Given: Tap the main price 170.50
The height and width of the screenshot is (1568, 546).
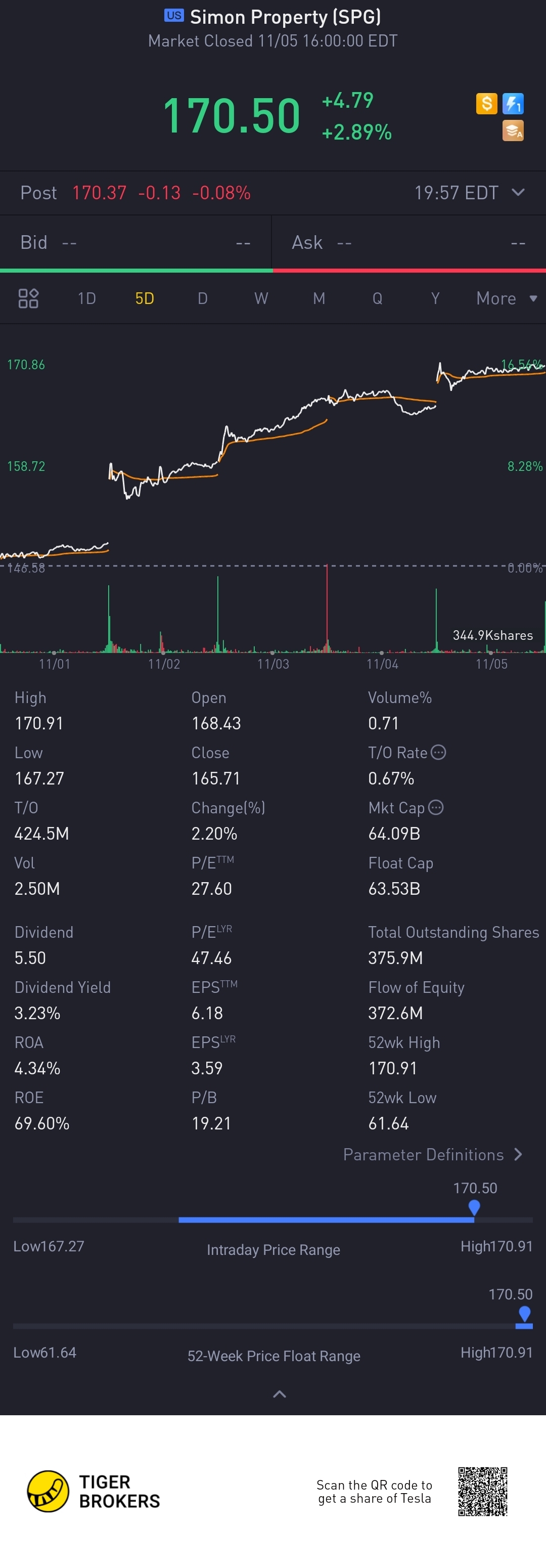Looking at the screenshot, I should pyautogui.click(x=232, y=116).
